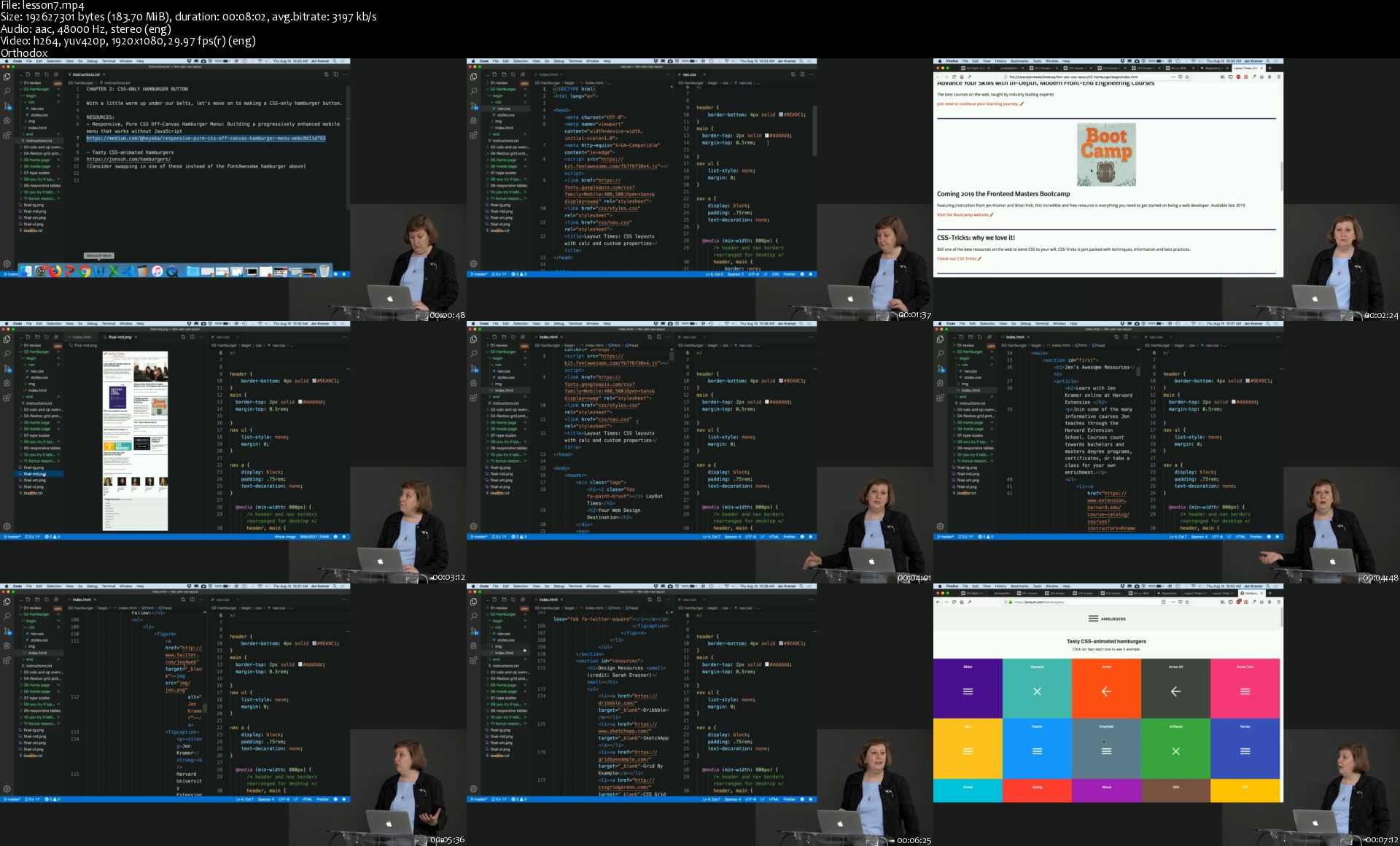Click Microsoft Word Dock icon in first frame
The image size is (1400, 846).
(x=98, y=271)
